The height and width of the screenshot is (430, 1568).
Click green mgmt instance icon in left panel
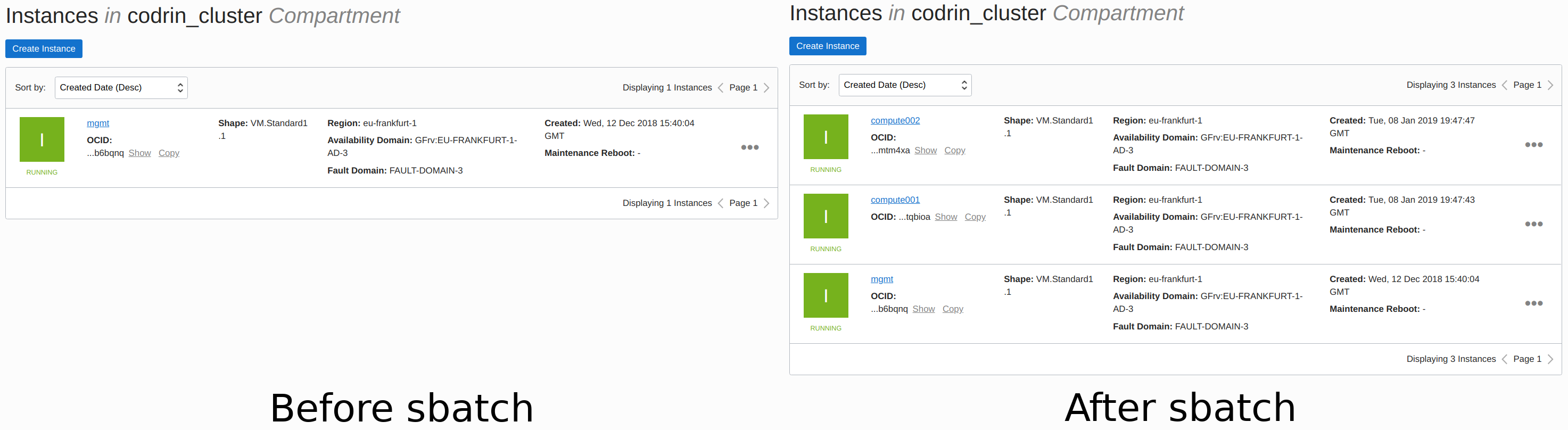pyautogui.click(x=42, y=139)
